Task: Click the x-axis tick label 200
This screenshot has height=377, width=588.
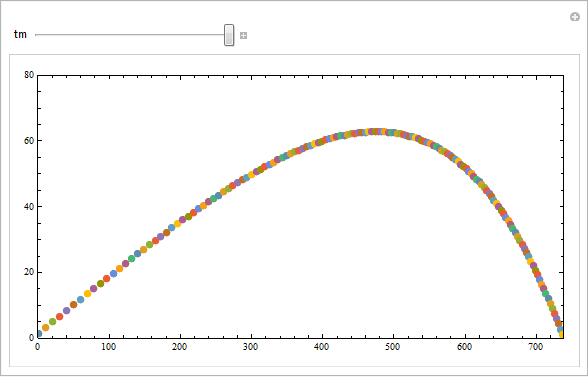Action: click(180, 347)
